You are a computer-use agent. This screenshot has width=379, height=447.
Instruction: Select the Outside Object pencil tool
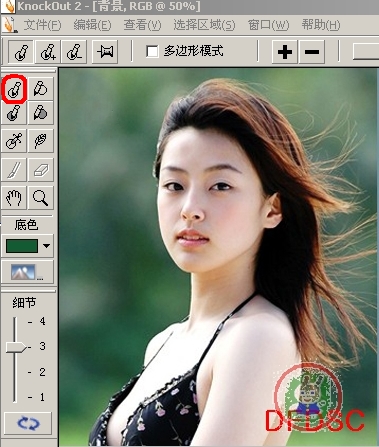pyautogui.click(x=41, y=89)
